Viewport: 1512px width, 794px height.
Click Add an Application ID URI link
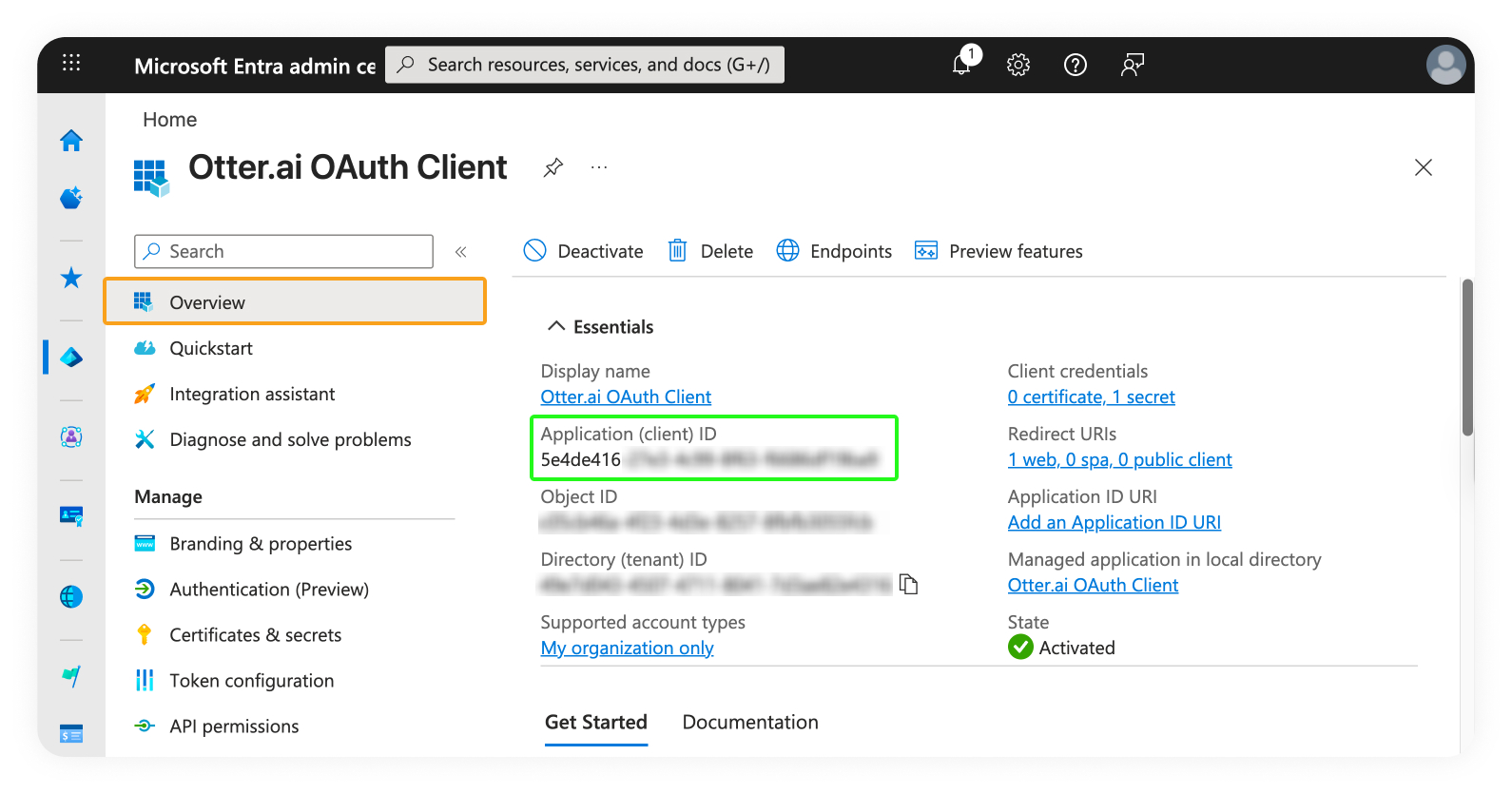coord(1114,522)
